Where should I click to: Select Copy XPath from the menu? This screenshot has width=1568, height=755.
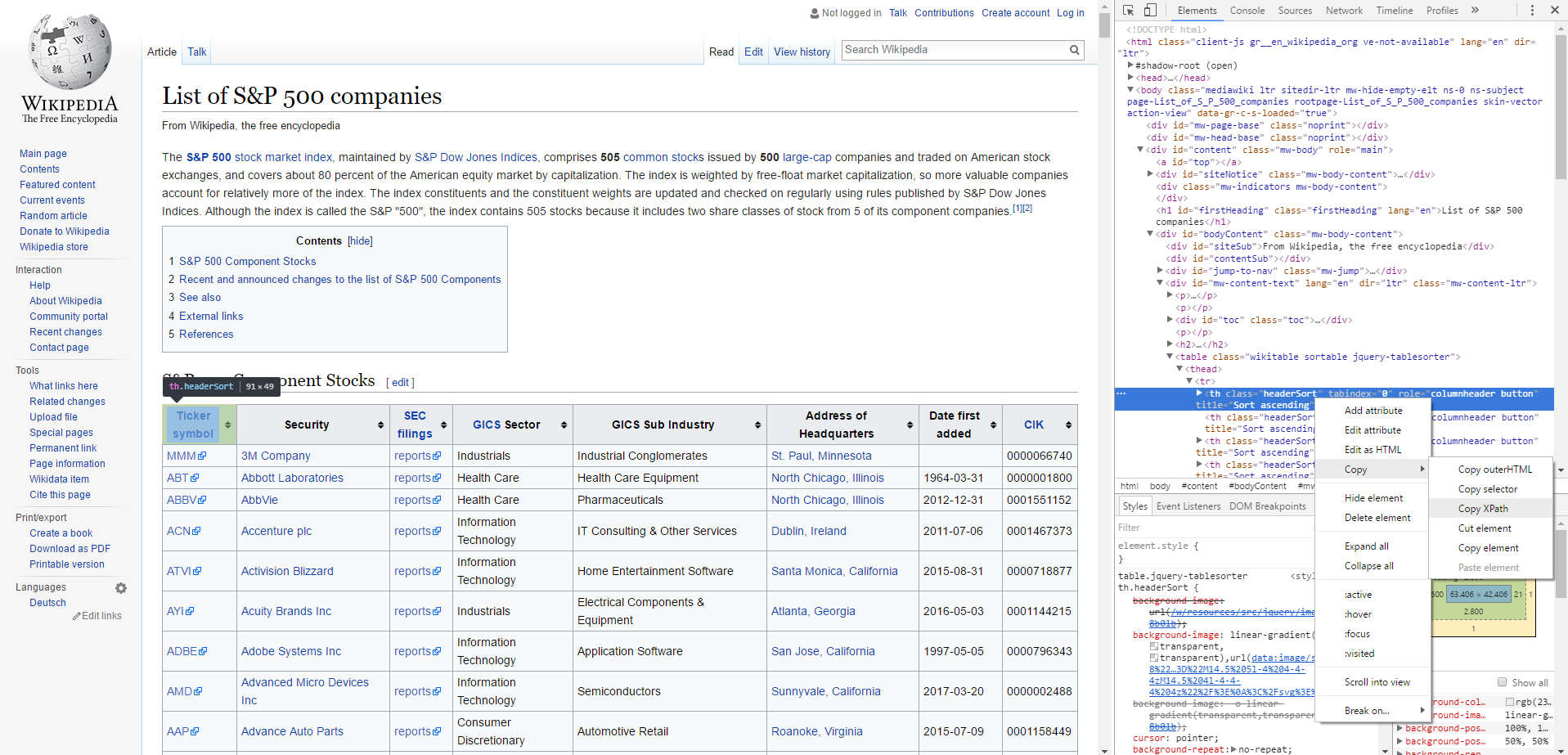(x=1483, y=508)
